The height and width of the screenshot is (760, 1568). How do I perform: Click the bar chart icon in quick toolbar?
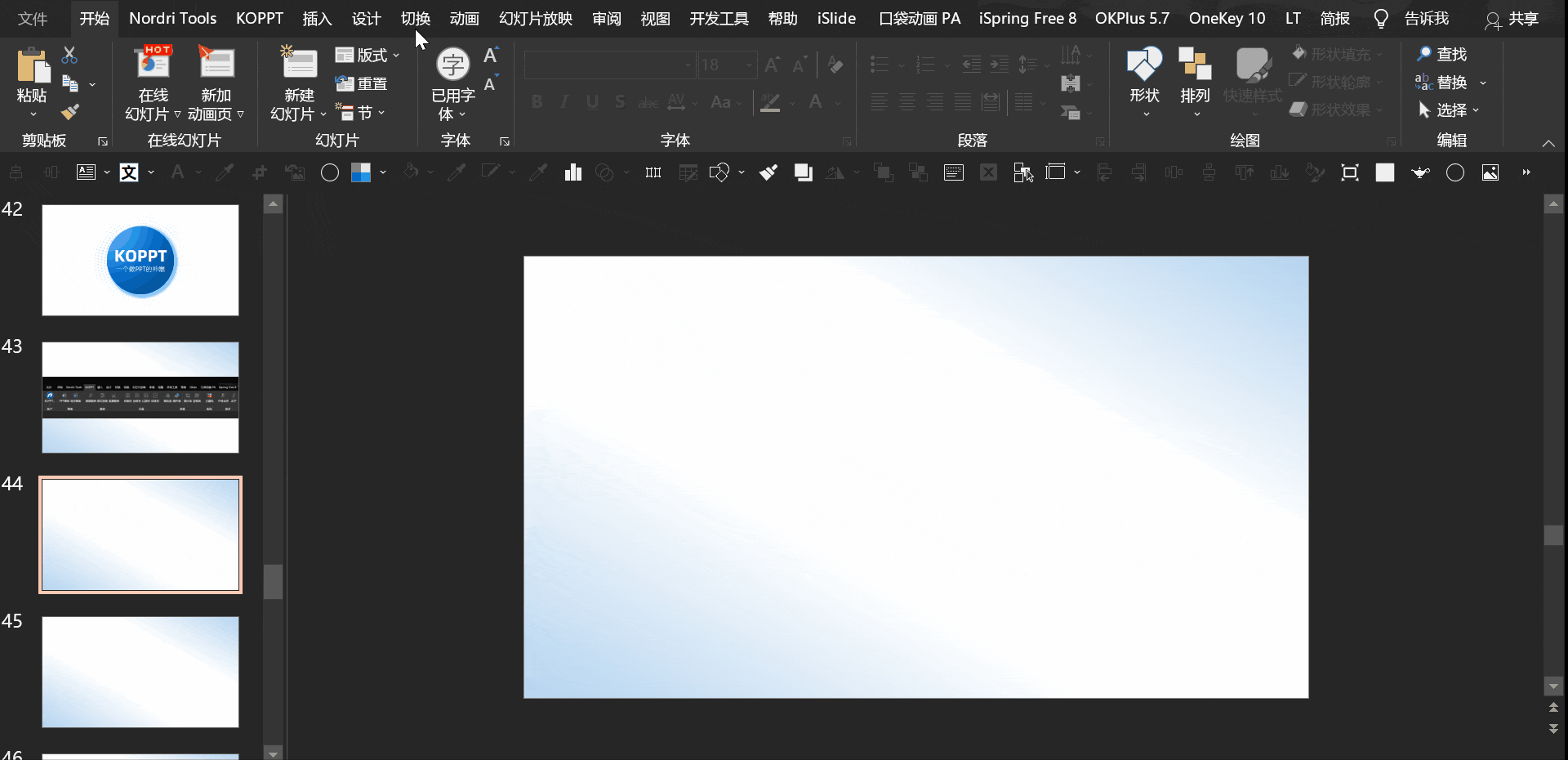coord(573,172)
